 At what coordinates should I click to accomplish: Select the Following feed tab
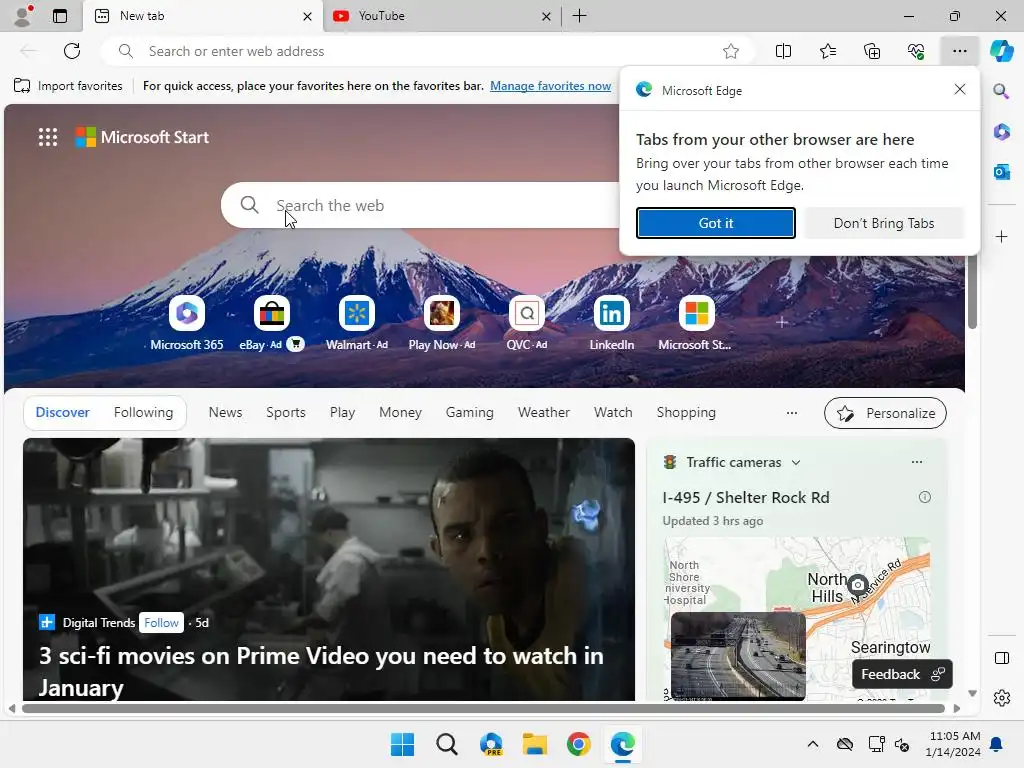coord(143,412)
